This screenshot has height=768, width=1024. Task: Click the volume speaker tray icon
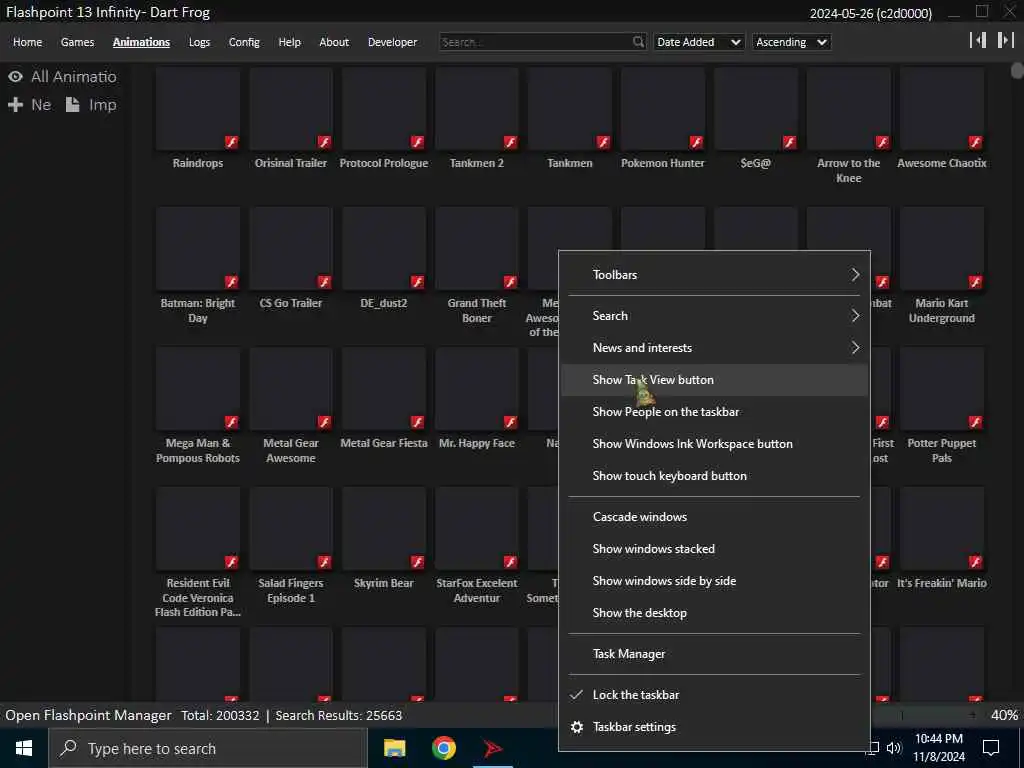894,748
